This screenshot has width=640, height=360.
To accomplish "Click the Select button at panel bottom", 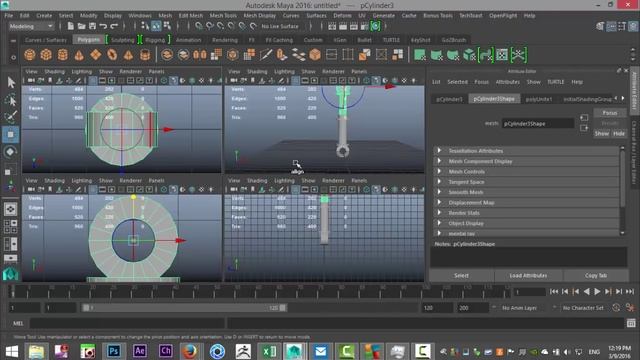I will tap(461, 276).
